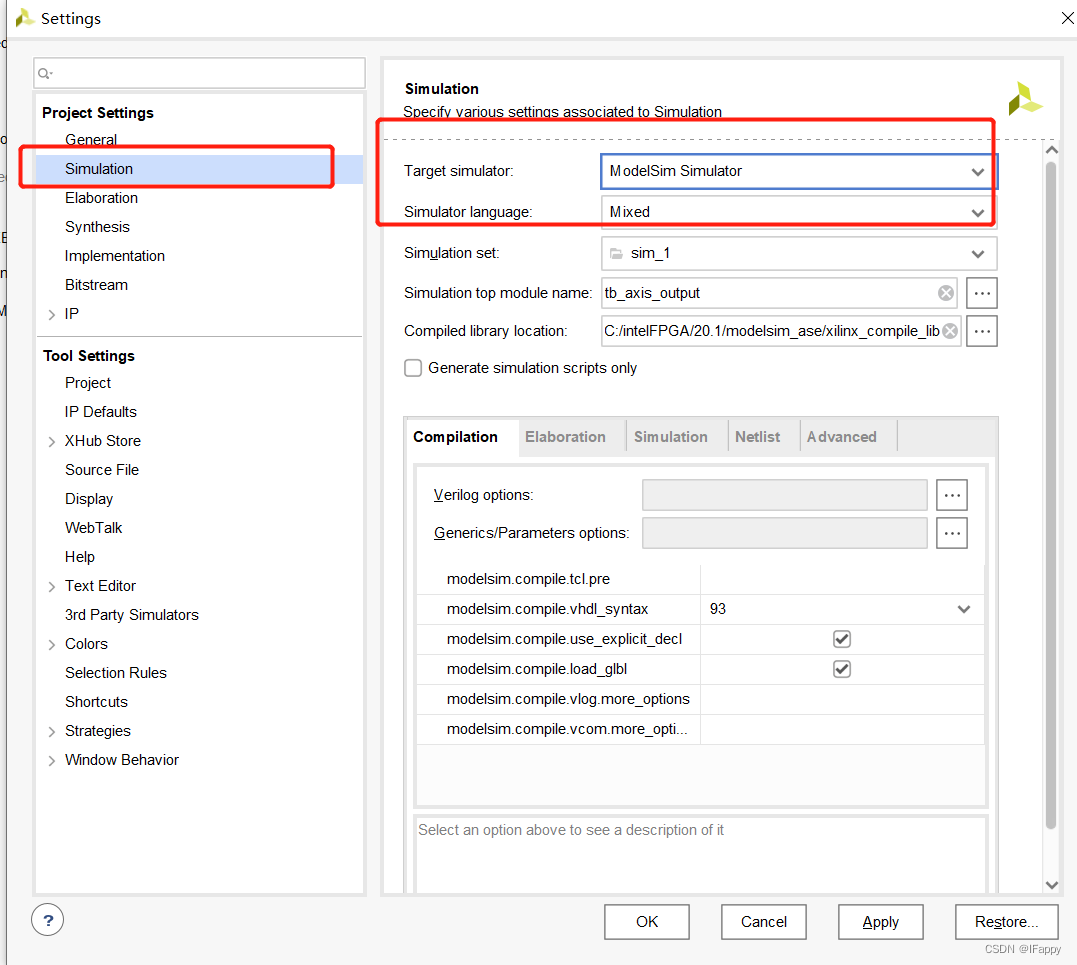Select 3rd Party Simulators item
Screen dimensions: 1077x965
coord(132,615)
